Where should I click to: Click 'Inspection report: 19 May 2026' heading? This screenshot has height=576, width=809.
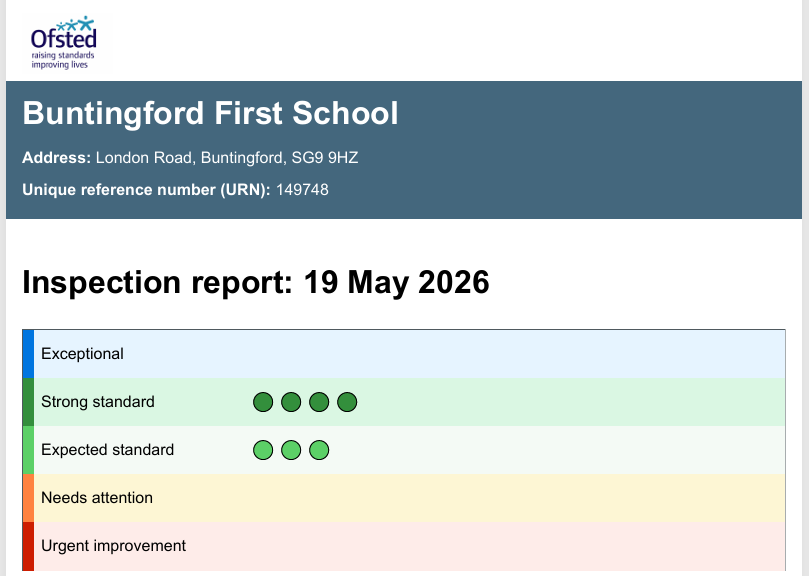click(x=256, y=282)
